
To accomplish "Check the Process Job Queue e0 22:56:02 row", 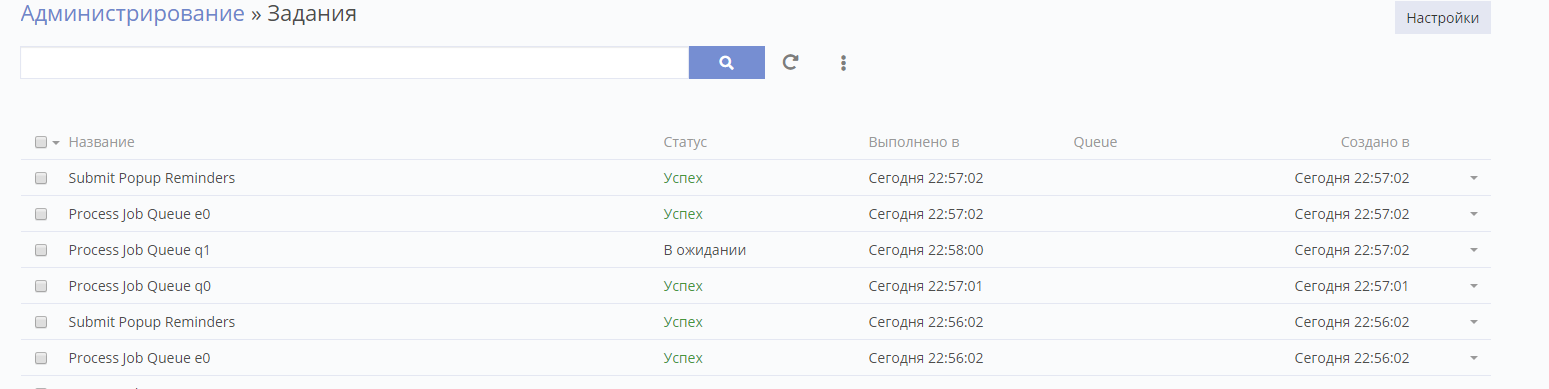I will (x=41, y=358).
